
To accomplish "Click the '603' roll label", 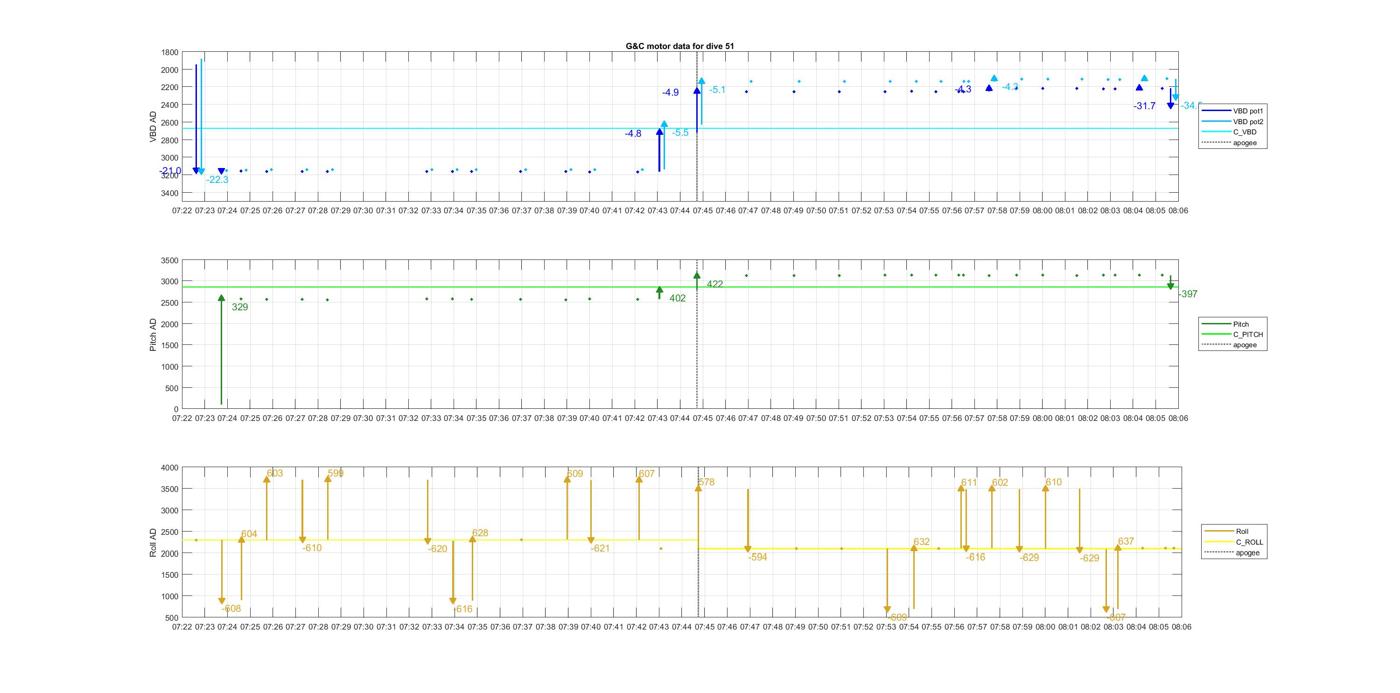I will click(x=275, y=473).
